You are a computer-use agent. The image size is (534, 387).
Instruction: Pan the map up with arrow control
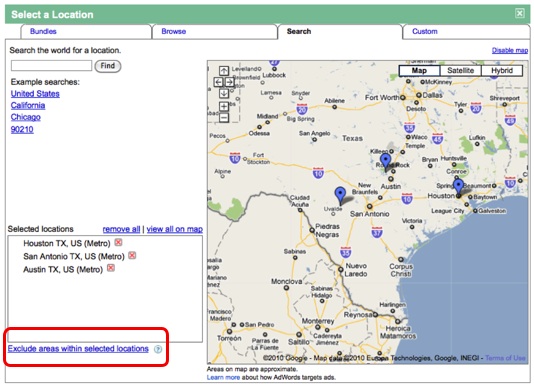pos(224,71)
